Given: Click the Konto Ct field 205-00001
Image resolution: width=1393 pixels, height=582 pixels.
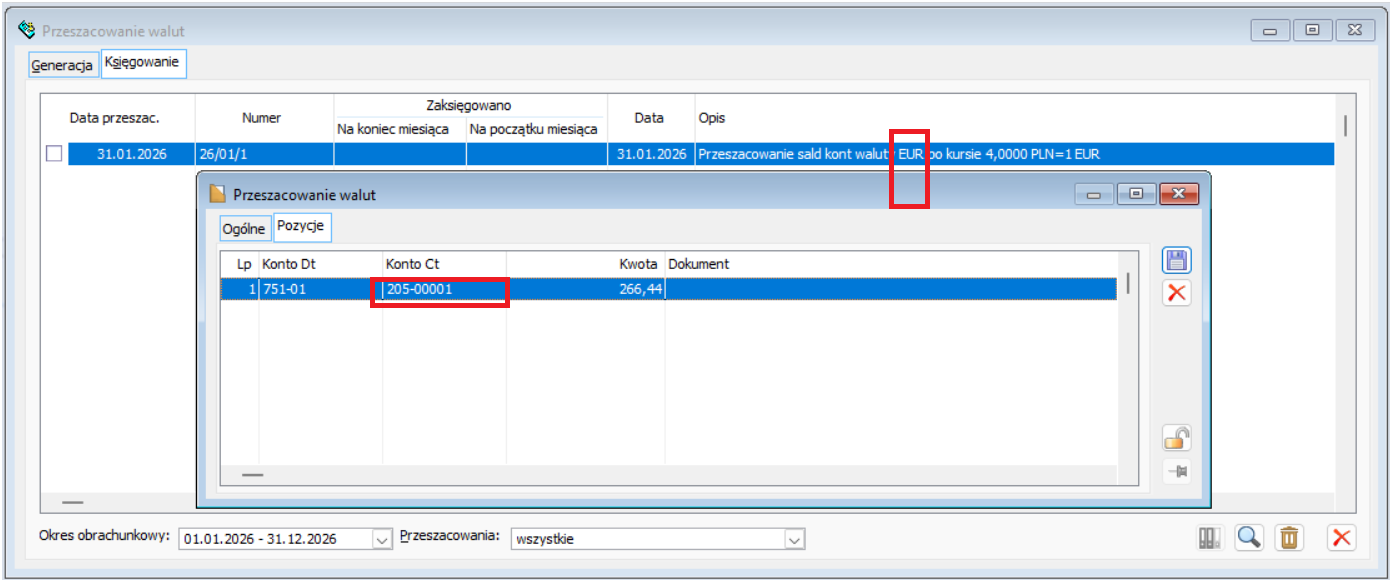Looking at the screenshot, I should (444, 289).
